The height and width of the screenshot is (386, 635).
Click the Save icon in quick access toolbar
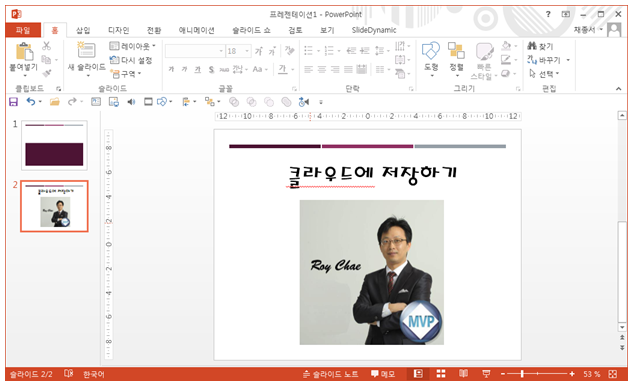click(x=13, y=102)
